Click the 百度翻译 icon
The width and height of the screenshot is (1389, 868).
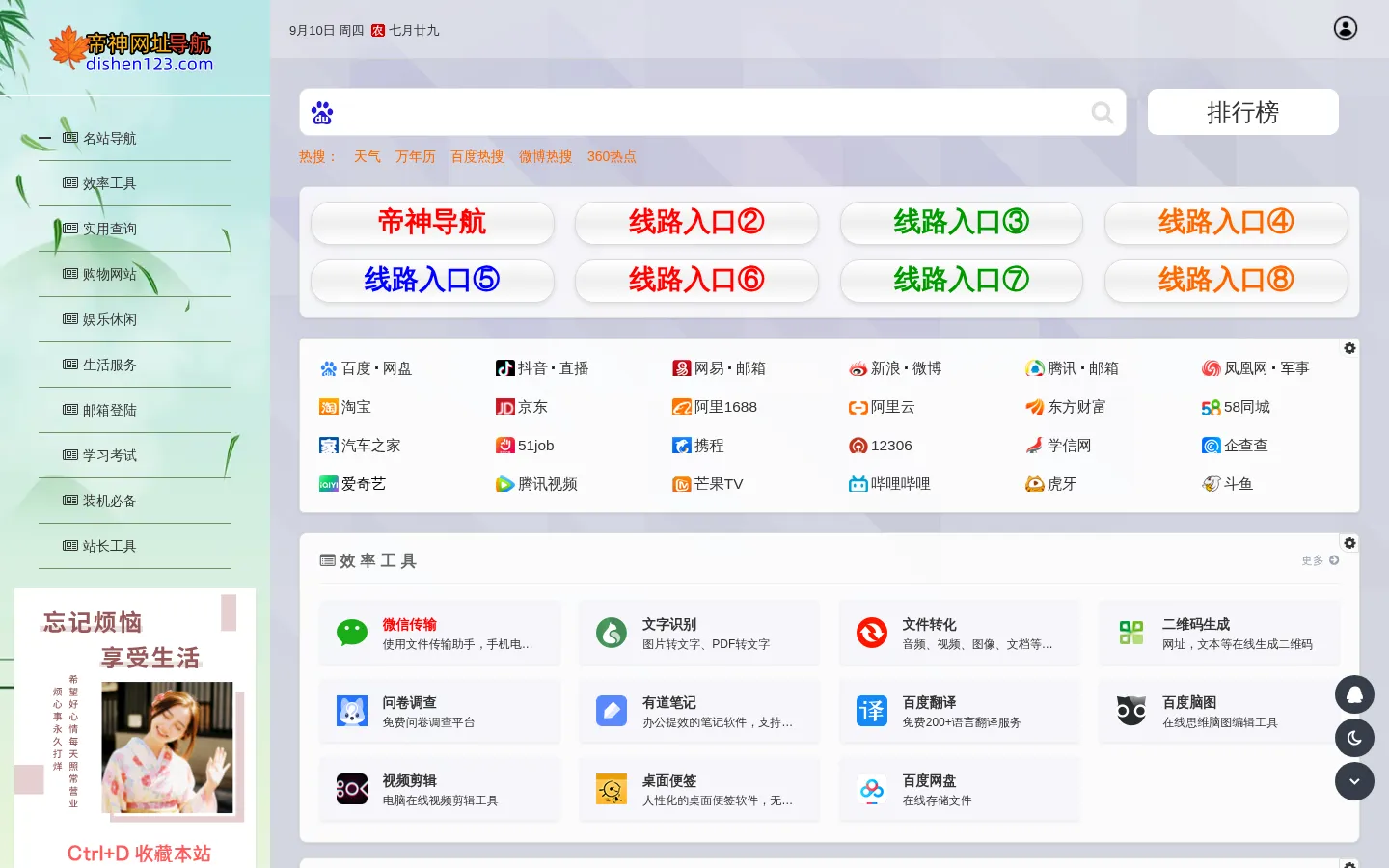pos(872,711)
